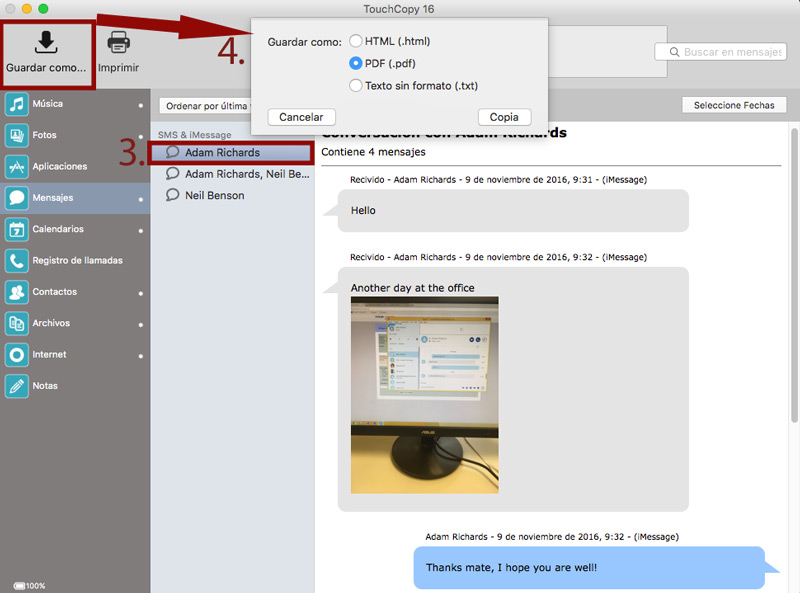Click the Registro de llamadas label
This screenshot has width=800, height=593.
[78, 260]
